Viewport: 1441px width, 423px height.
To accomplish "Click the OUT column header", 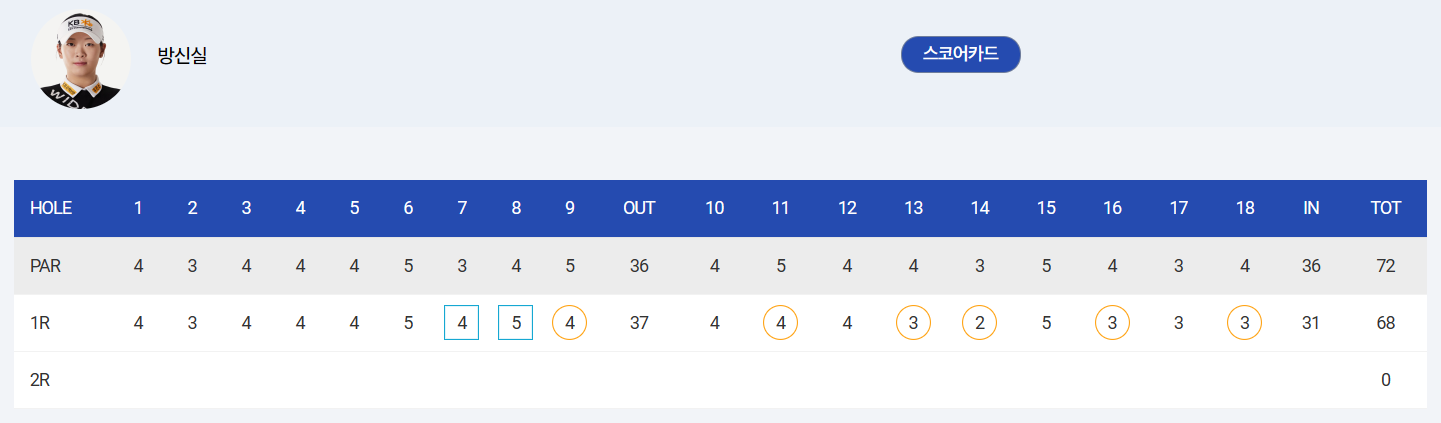I will pos(639,208).
